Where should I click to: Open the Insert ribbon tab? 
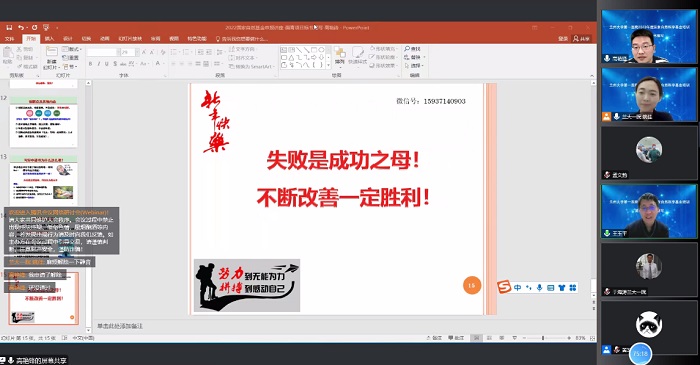[49, 39]
